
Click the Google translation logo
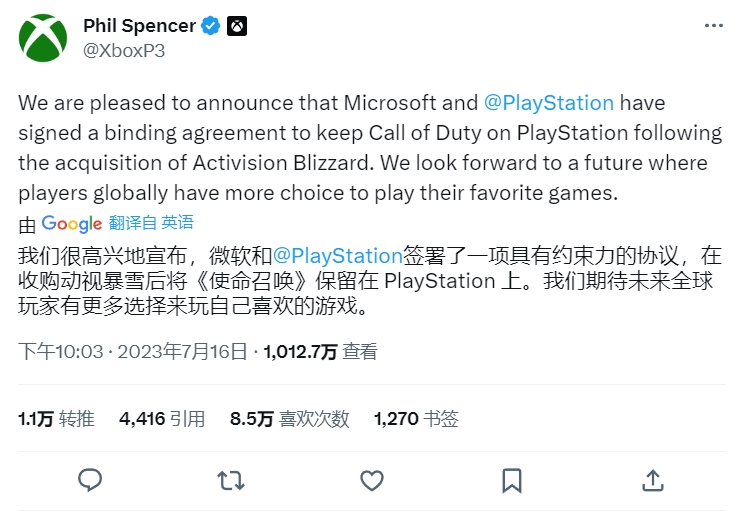click(72, 223)
